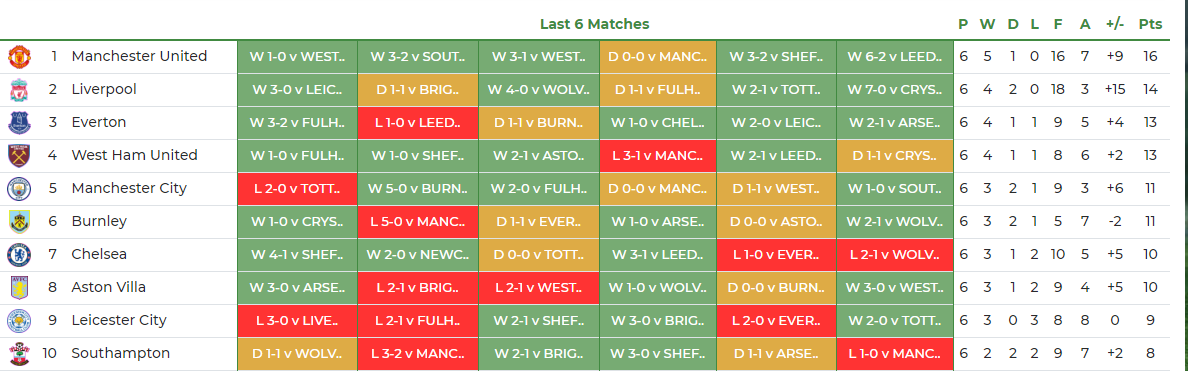Sort table by the W column header

coord(987,24)
